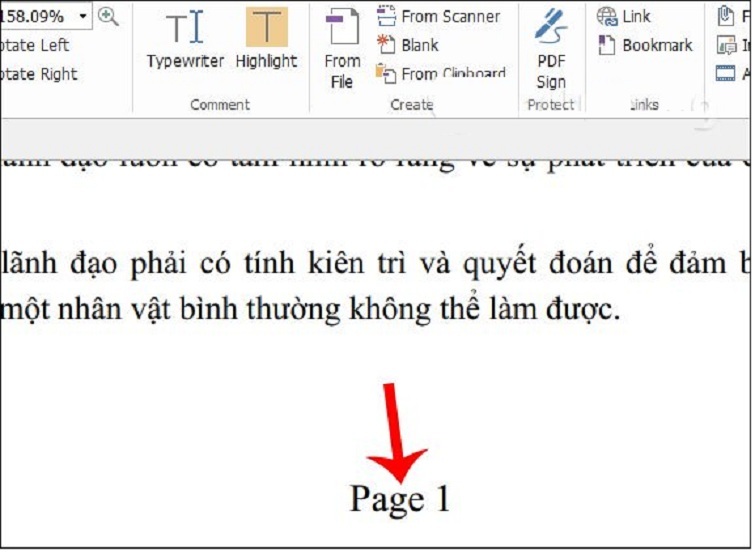Open the PDF Sign tool
The width and height of the screenshot is (755, 554).
coord(550,50)
